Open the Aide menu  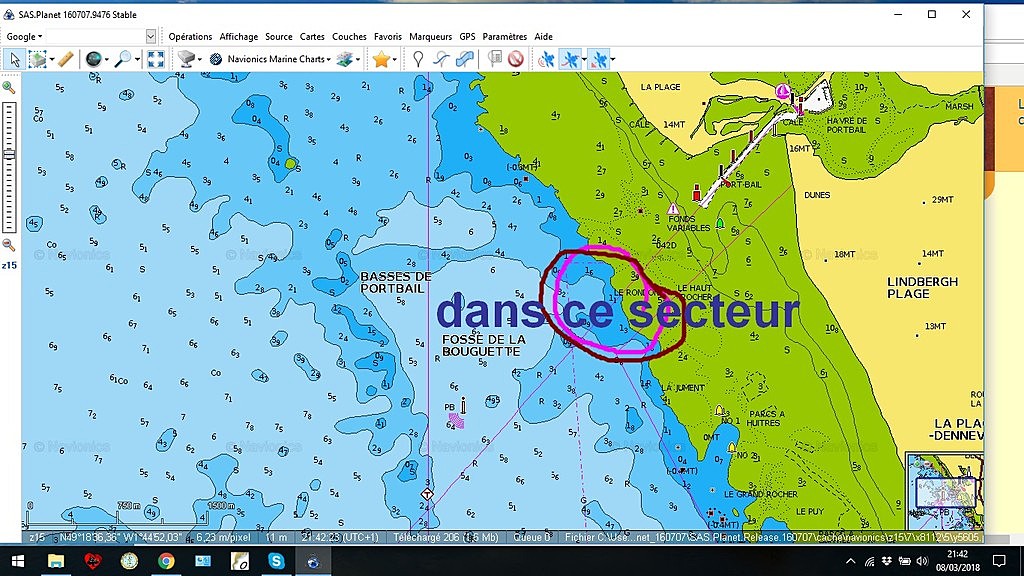click(x=543, y=37)
